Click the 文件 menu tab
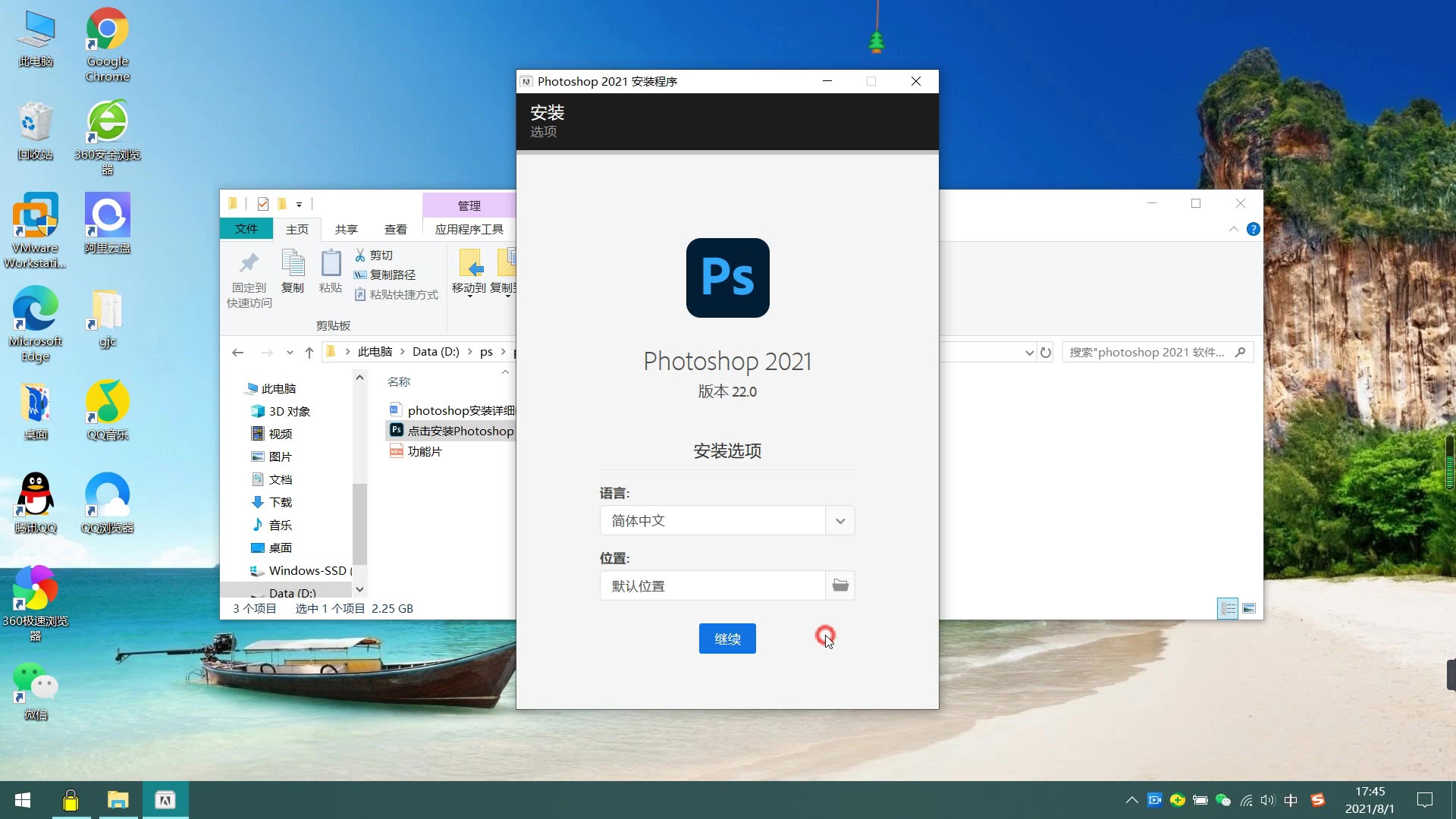 (x=246, y=229)
